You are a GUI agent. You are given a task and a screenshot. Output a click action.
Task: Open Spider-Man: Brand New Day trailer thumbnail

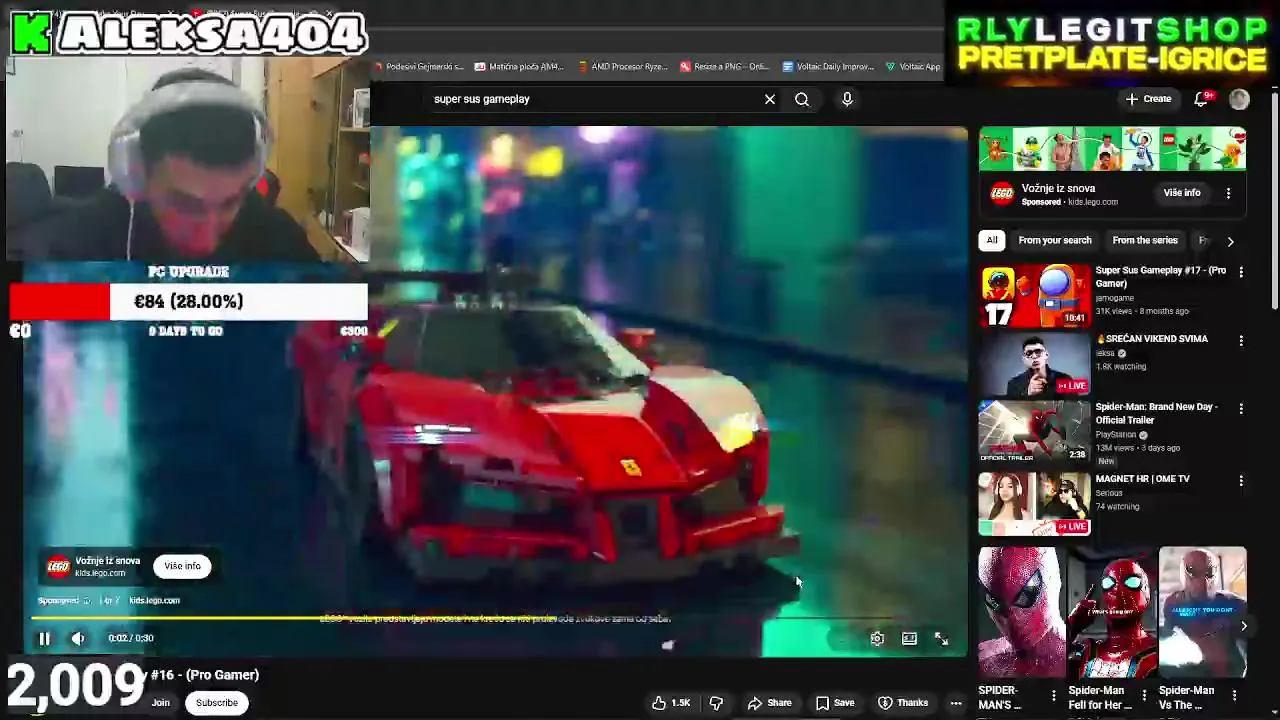(x=1034, y=431)
